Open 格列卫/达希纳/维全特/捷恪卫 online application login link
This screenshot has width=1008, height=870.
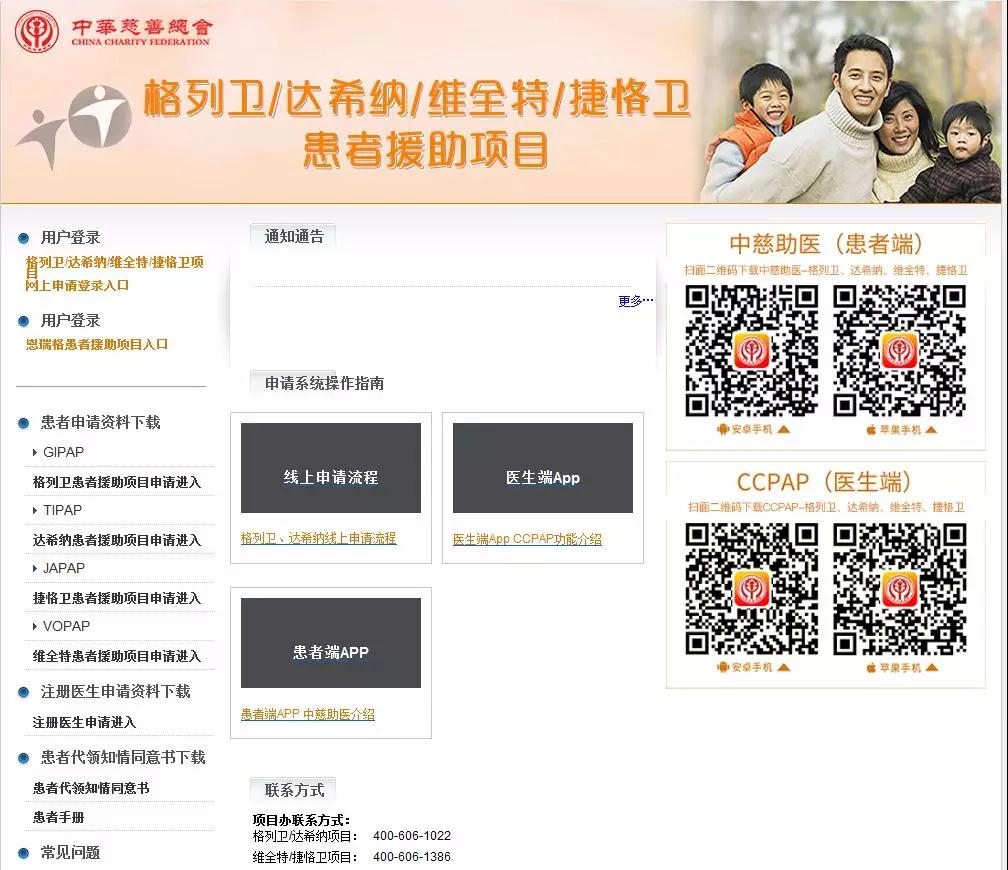coord(114,273)
